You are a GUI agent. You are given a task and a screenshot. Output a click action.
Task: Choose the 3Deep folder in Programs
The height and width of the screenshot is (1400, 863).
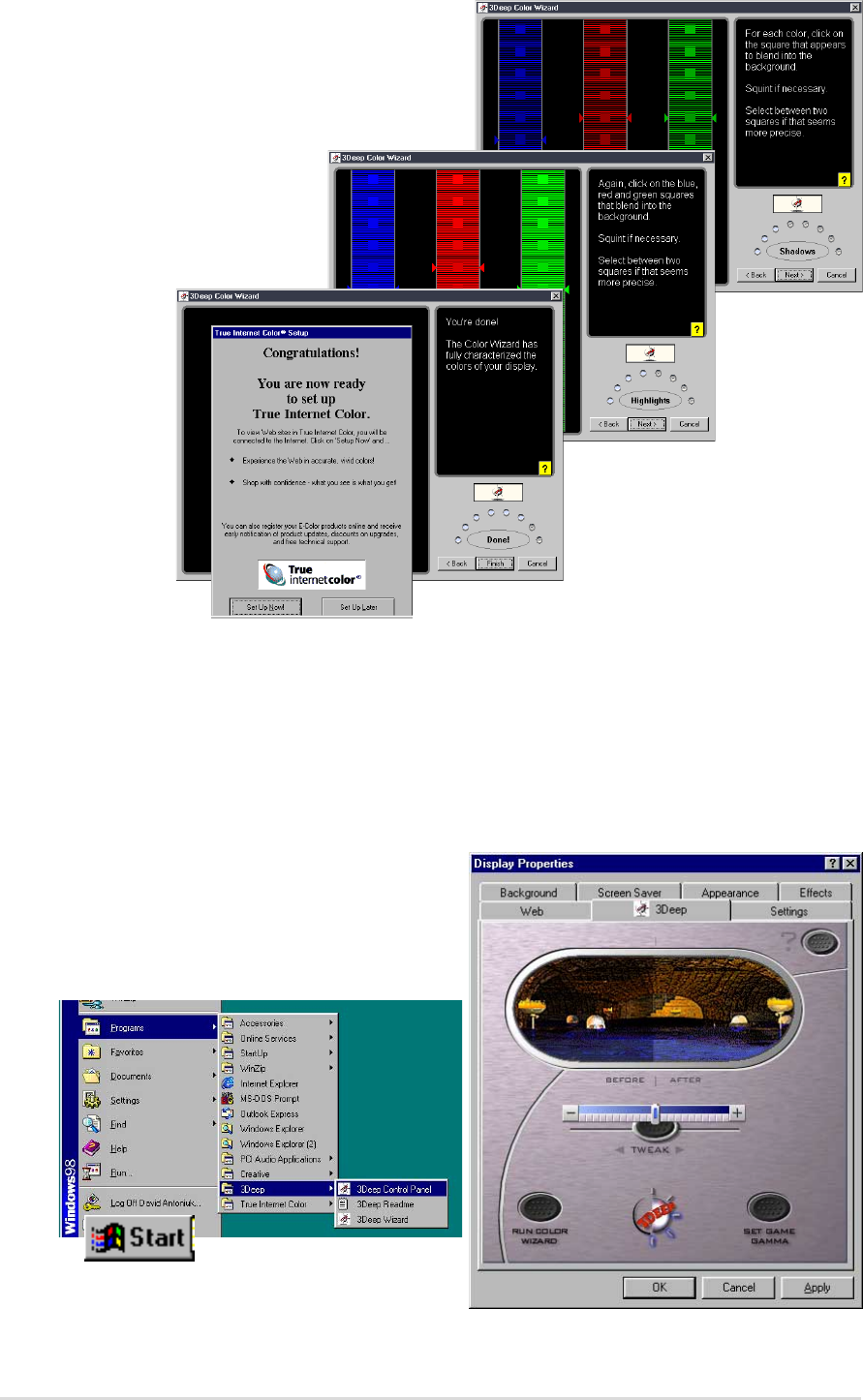tap(278, 1189)
